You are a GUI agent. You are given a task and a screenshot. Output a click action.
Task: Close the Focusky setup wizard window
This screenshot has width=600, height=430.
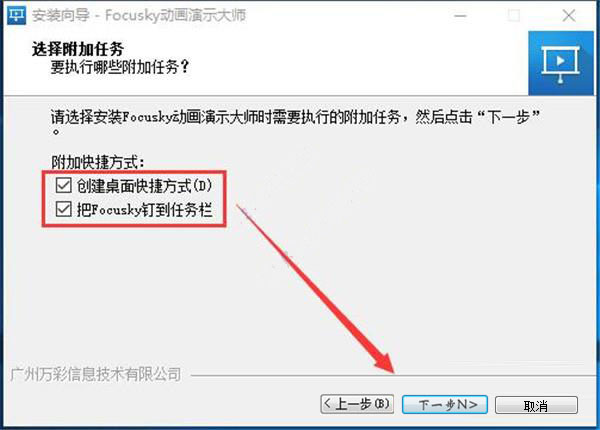click(x=569, y=16)
